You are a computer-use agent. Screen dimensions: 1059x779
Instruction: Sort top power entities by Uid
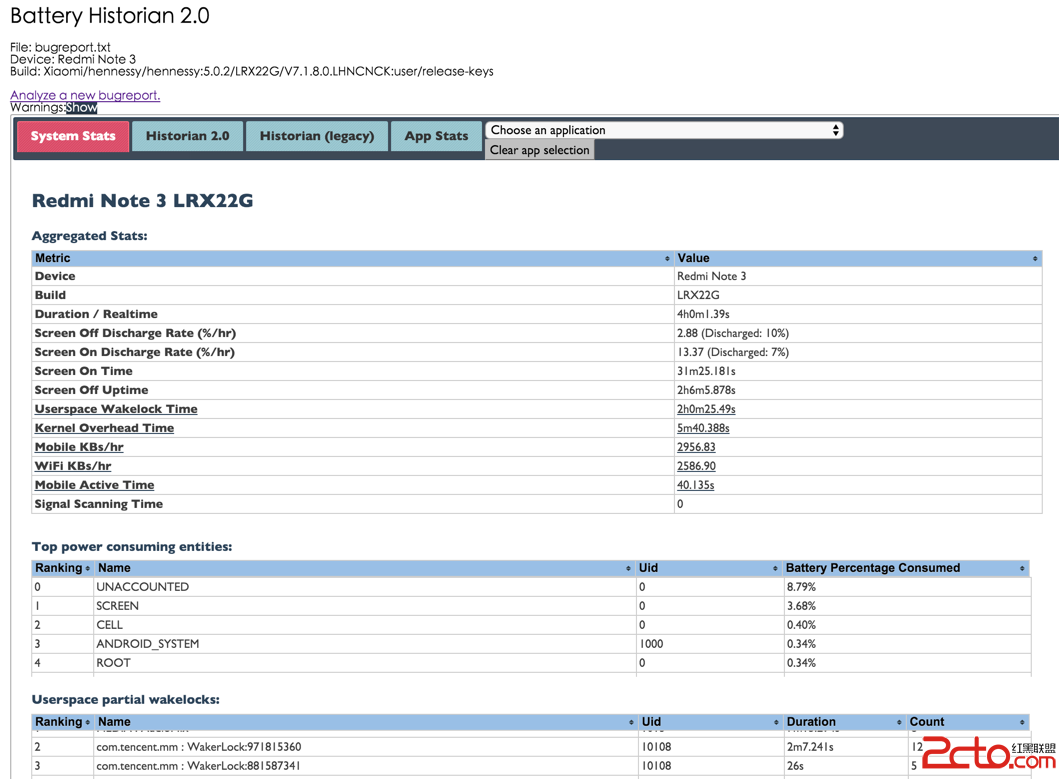coord(709,568)
